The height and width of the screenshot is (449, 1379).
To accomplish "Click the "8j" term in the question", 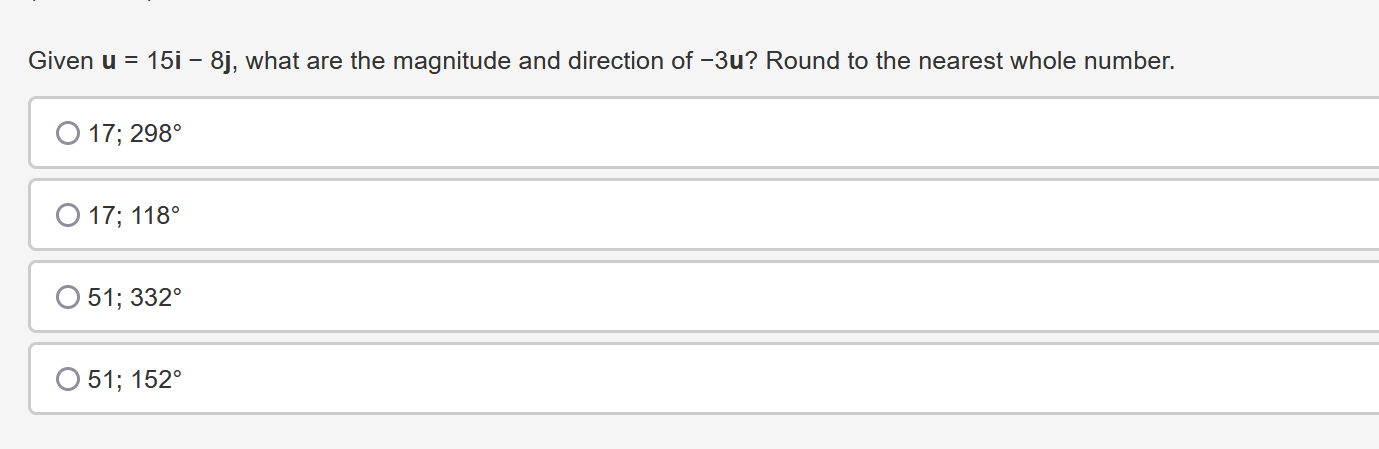I will point(223,62).
